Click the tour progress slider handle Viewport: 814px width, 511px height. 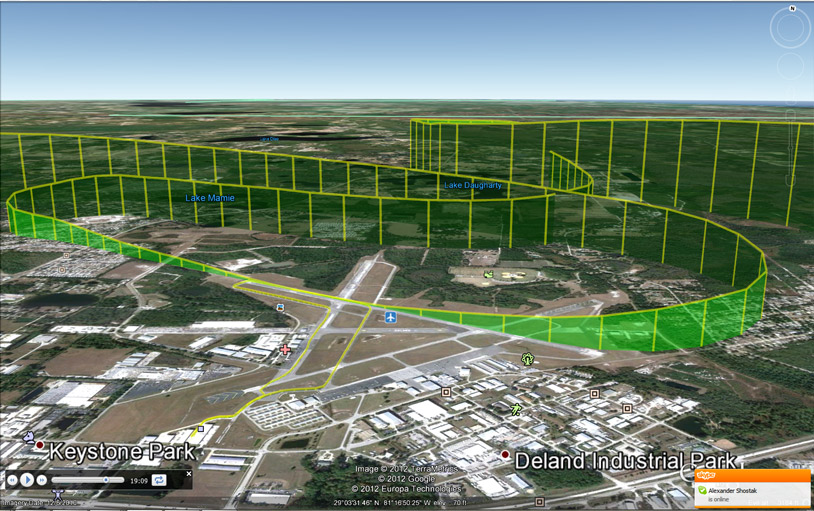click(x=106, y=481)
